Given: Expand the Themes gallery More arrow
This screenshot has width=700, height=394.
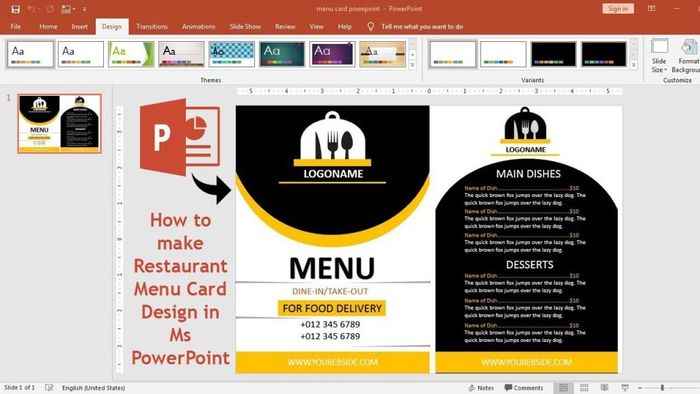Looking at the screenshot, I should coord(412,65).
